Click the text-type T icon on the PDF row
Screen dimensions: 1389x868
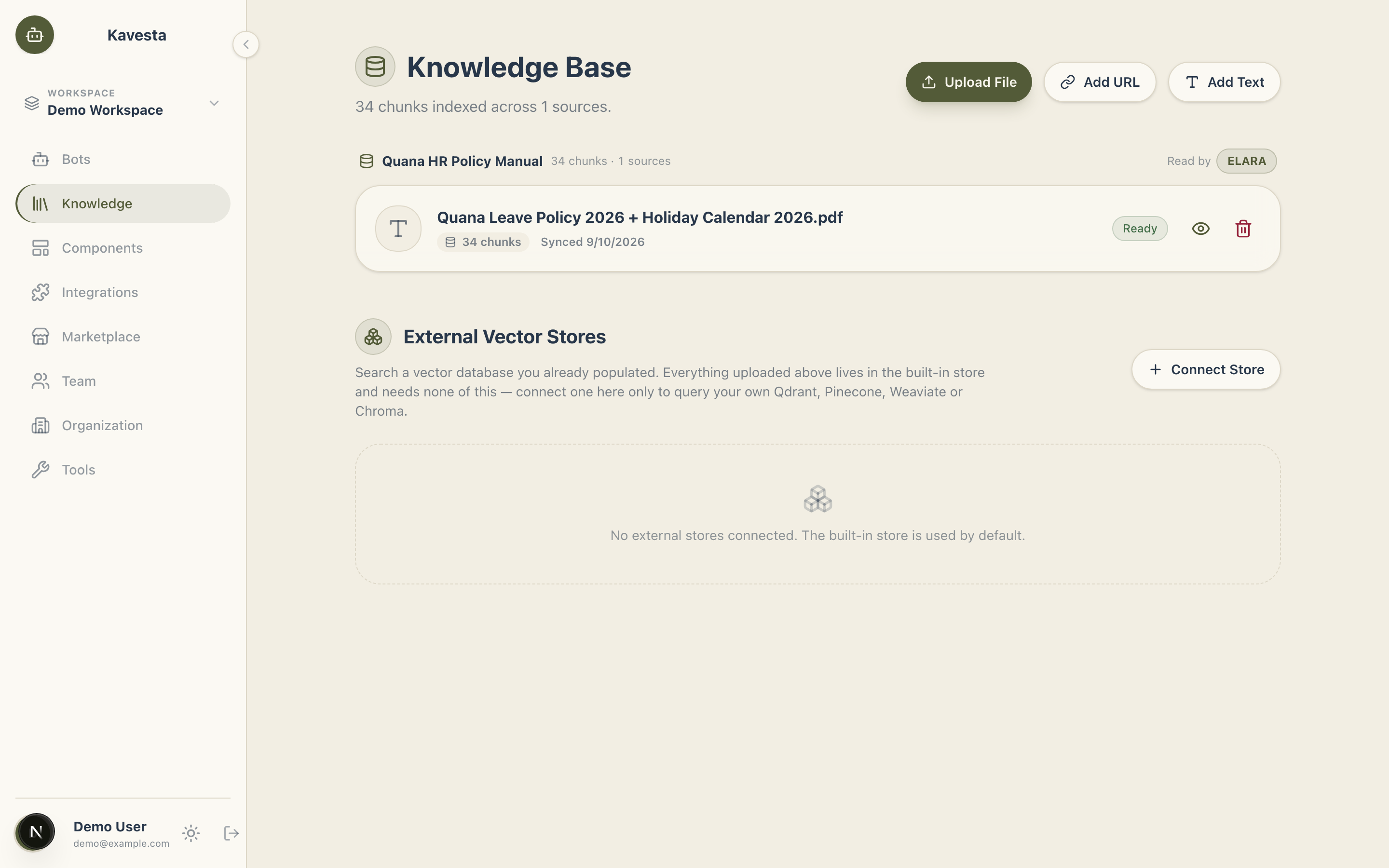398,229
